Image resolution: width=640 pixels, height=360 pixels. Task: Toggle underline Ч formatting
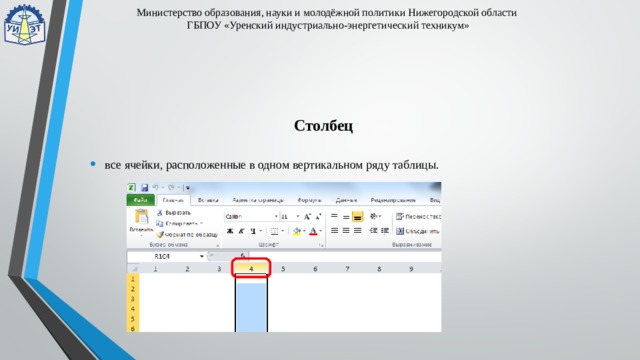point(253,231)
